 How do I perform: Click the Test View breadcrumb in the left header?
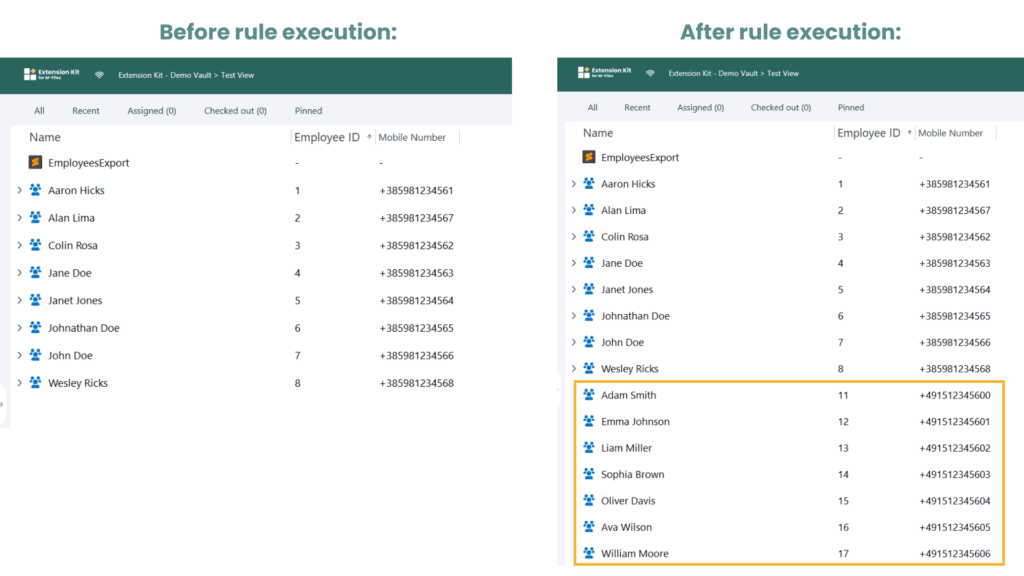tap(237, 75)
